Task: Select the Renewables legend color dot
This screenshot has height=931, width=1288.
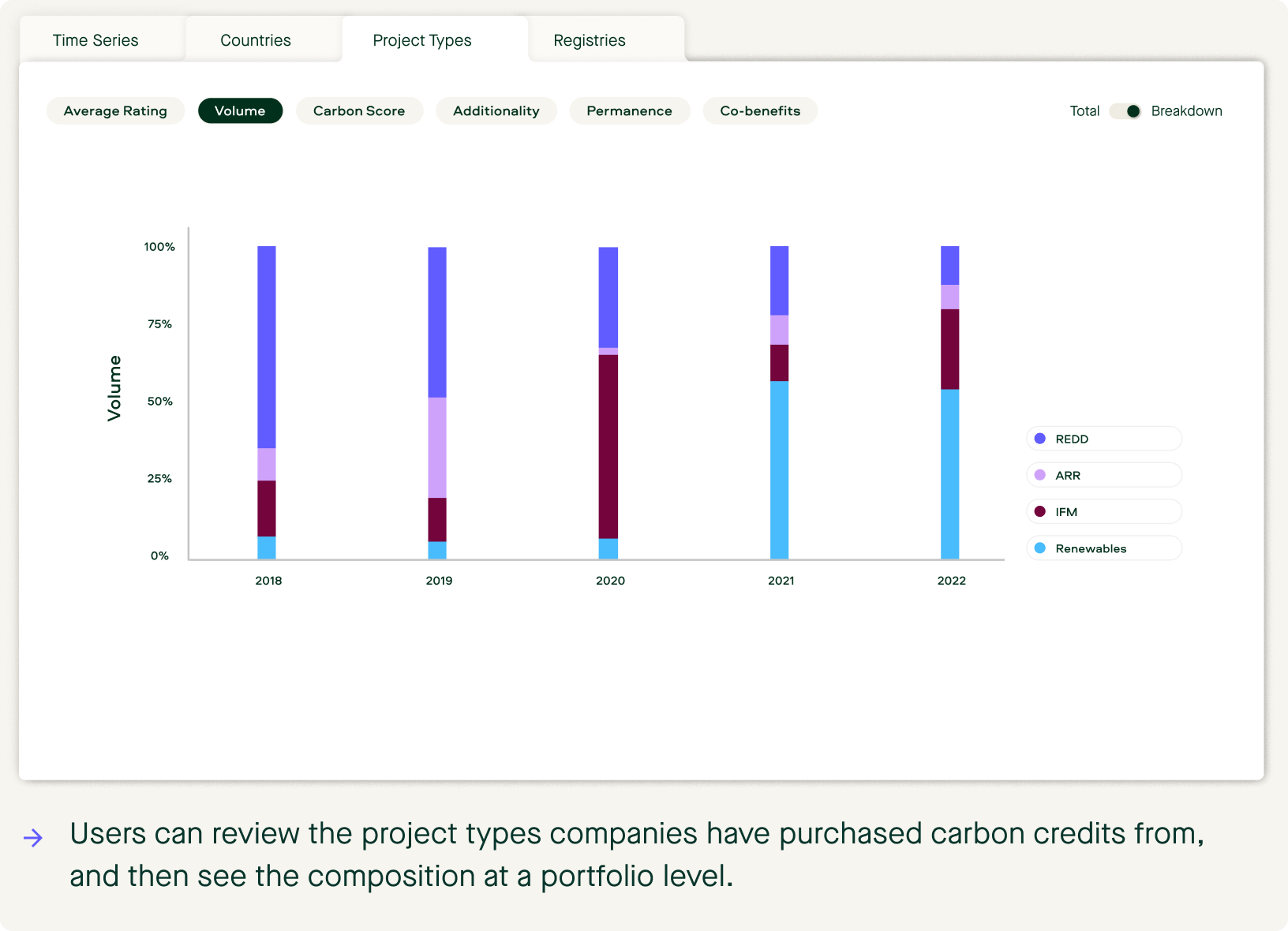Action: tap(1040, 548)
